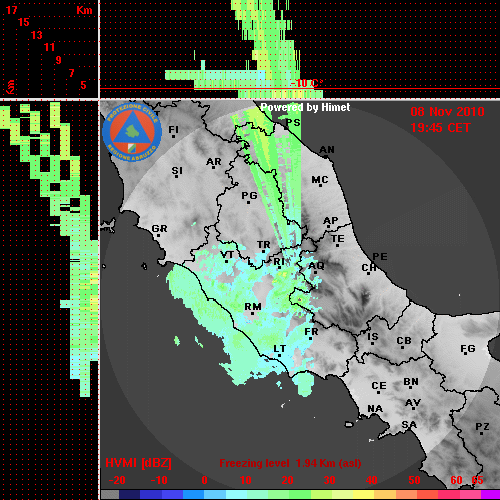This screenshot has height=500, width=500.
Task: Click the PS city label on map
Action: (x=293, y=123)
